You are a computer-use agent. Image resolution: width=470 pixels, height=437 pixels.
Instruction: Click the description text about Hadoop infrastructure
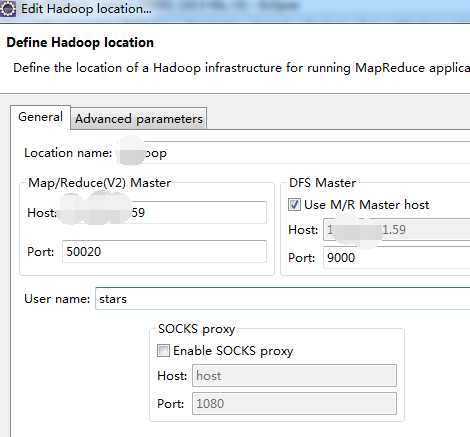pos(241,68)
